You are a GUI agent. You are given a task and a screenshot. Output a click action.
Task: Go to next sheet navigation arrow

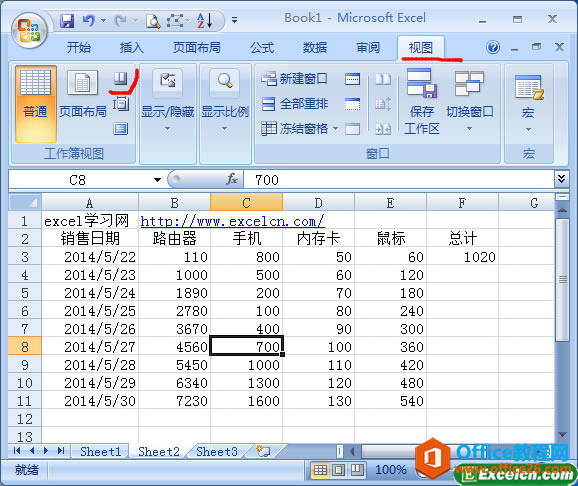point(46,450)
